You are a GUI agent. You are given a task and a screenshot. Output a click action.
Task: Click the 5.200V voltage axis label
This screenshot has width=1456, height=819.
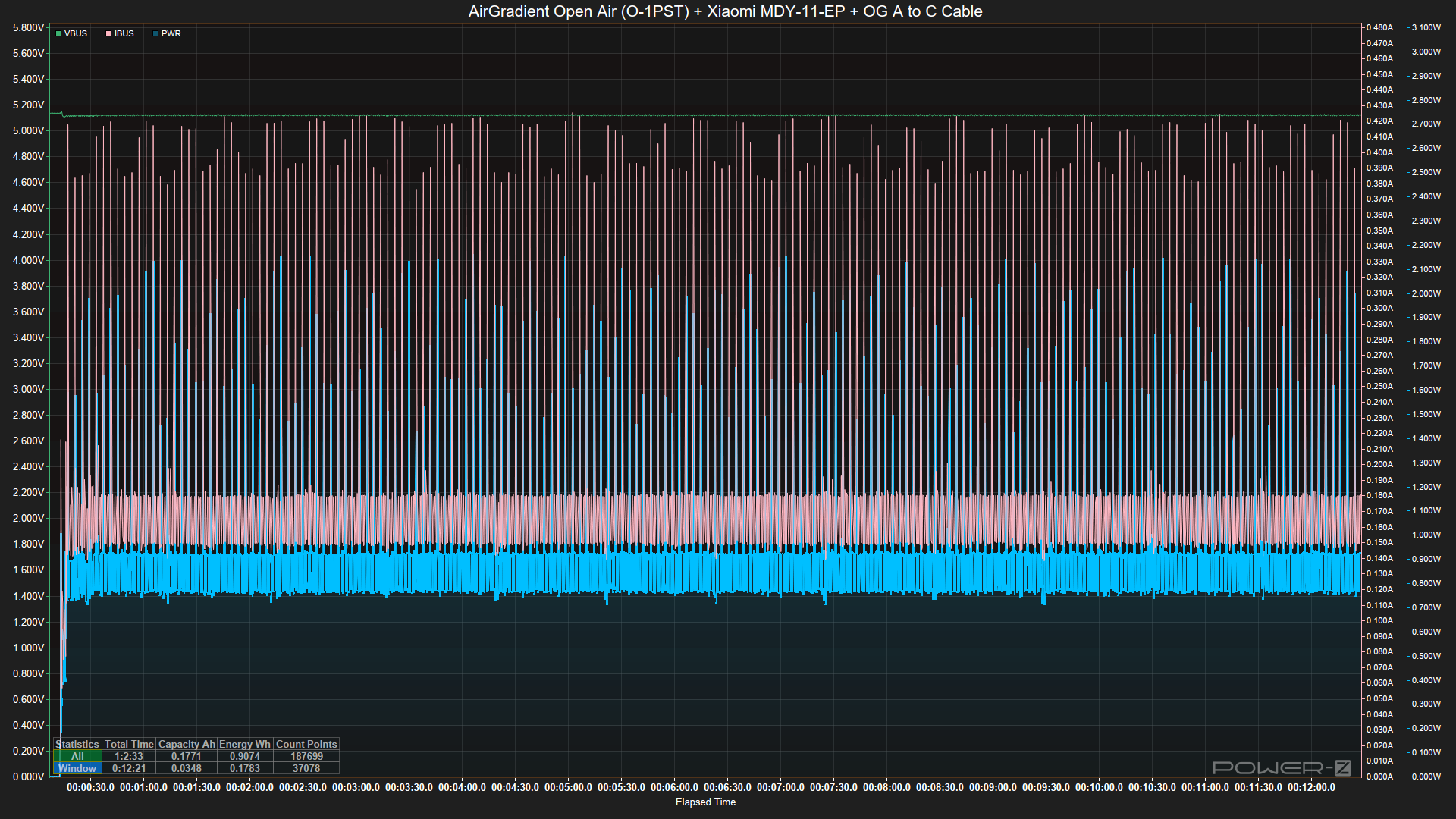coord(28,105)
